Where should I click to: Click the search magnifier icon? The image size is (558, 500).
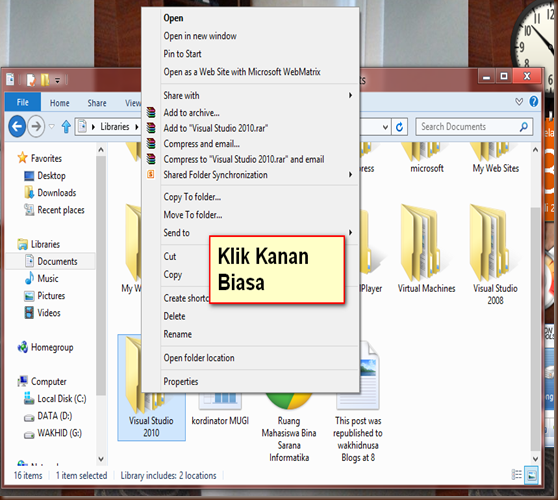point(523,127)
